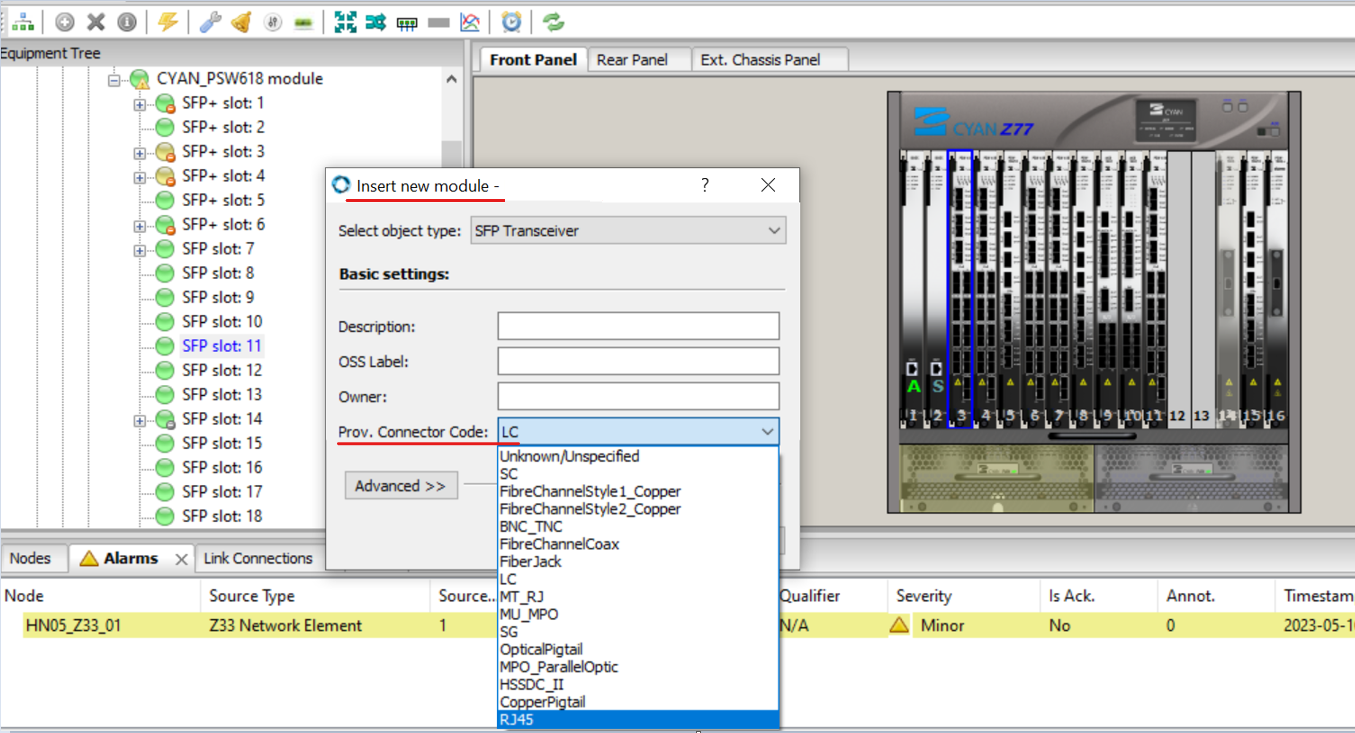Click the round info toolbar icon
This screenshot has width=1355, height=733.
click(127, 21)
